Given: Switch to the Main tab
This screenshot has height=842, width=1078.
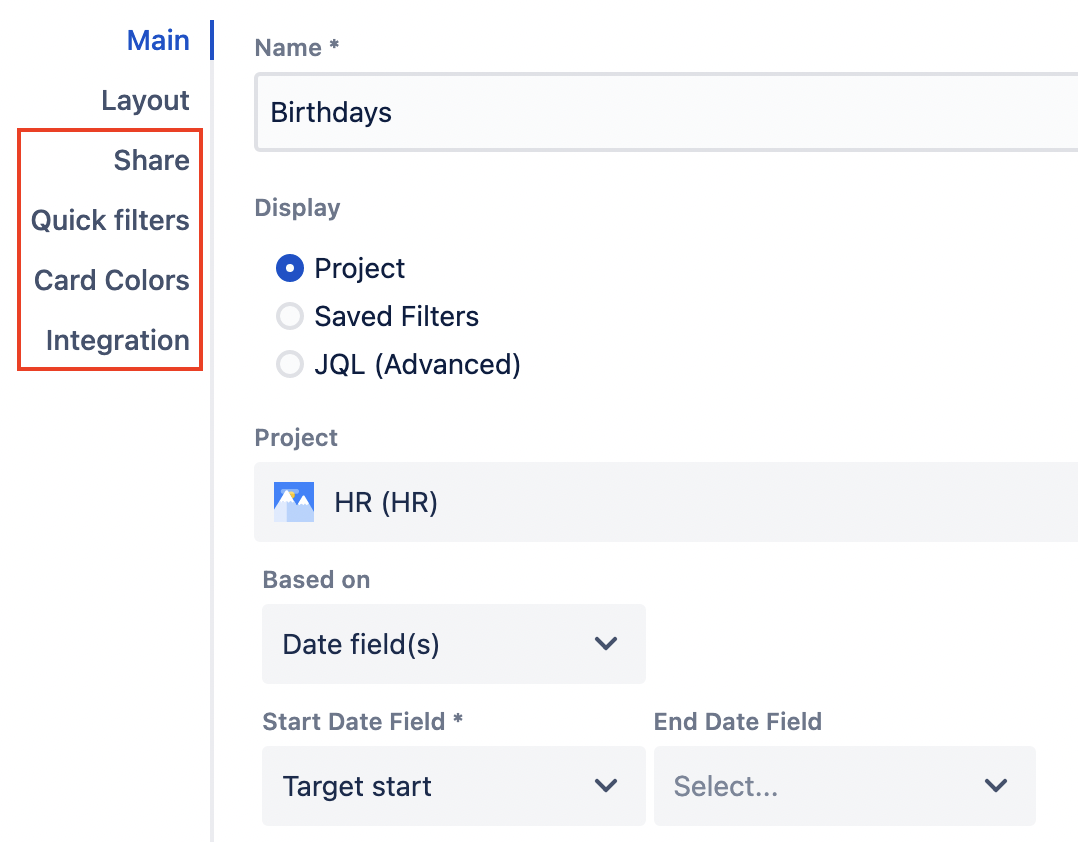Looking at the screenshot, I should pos(158,41).
